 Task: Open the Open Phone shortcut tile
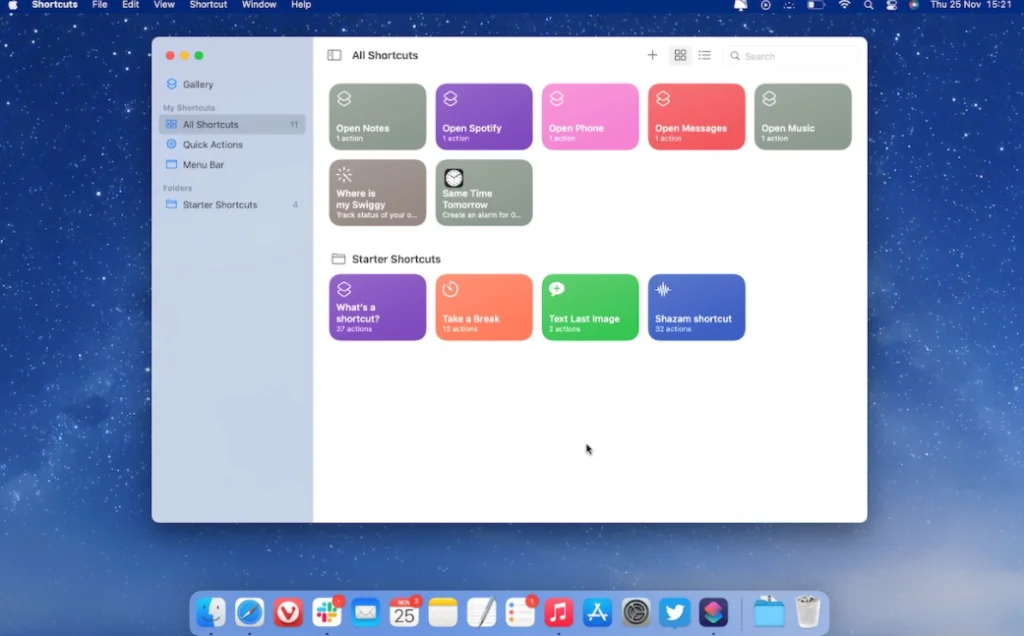click(590, 117)
